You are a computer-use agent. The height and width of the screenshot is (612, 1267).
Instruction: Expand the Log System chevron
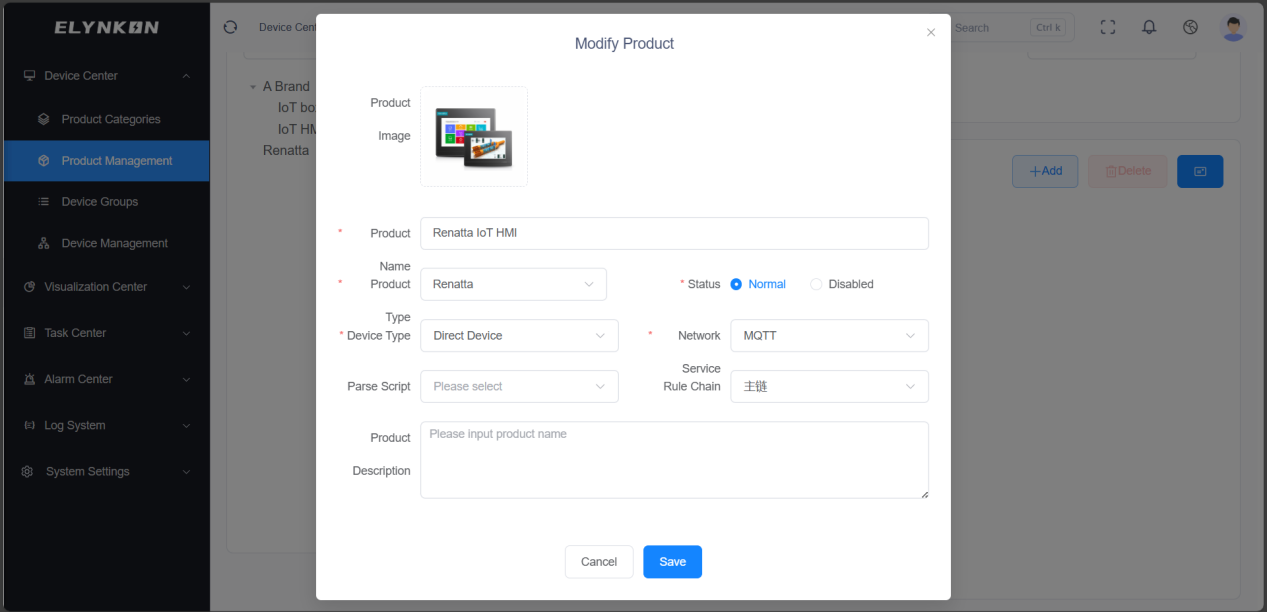click(x=186, y=425)
